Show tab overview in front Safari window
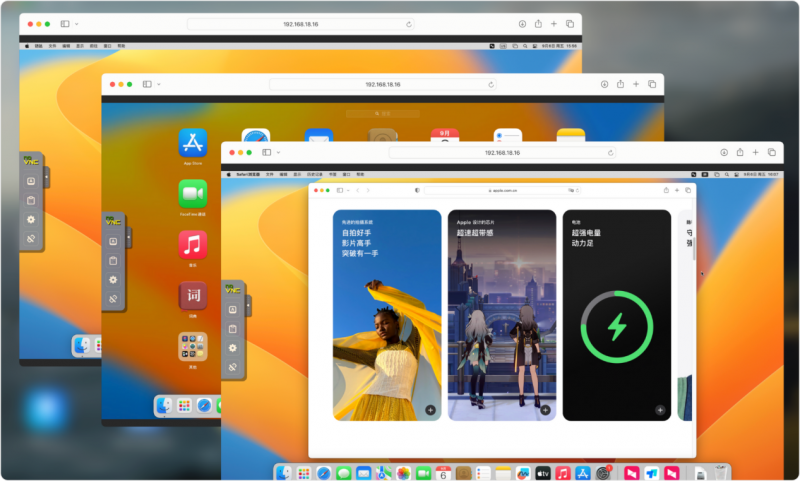This screenshot has width=800, height=481. point(771,153)
